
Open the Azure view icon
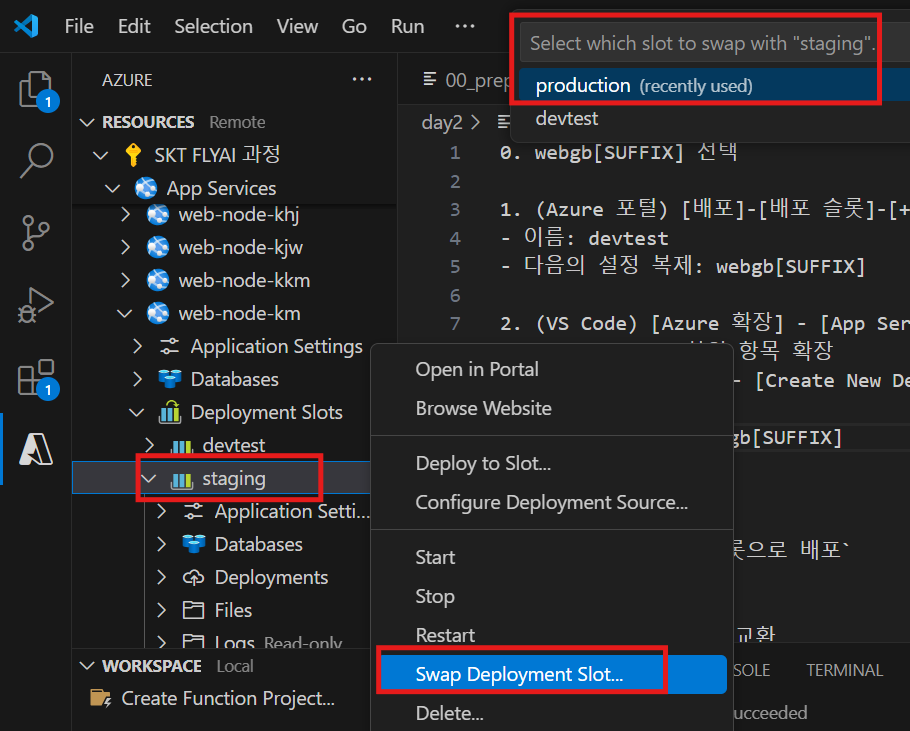click(x=36, y=449)
